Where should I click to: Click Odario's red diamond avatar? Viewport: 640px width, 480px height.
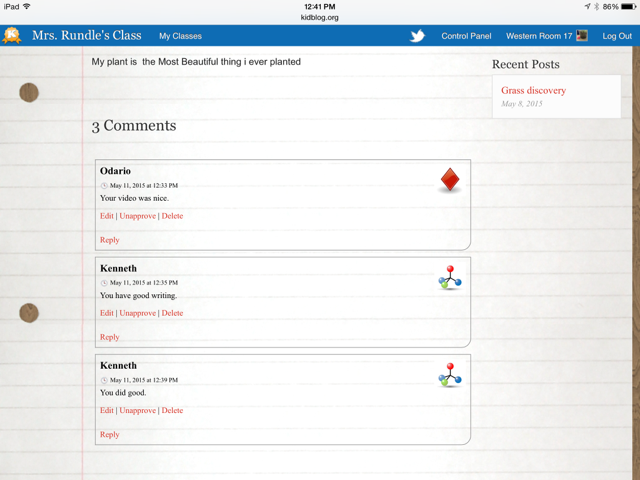click(450, 180)
